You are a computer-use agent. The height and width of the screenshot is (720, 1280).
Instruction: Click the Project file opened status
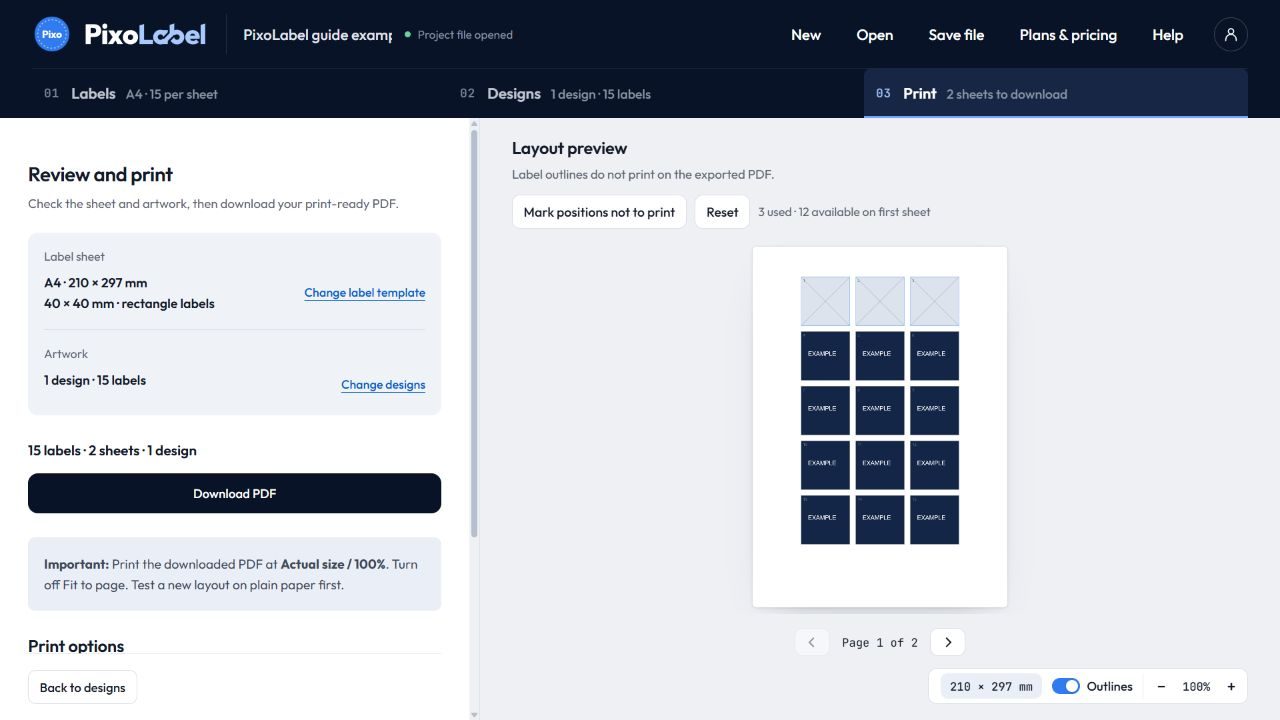(x=458, y=35)
